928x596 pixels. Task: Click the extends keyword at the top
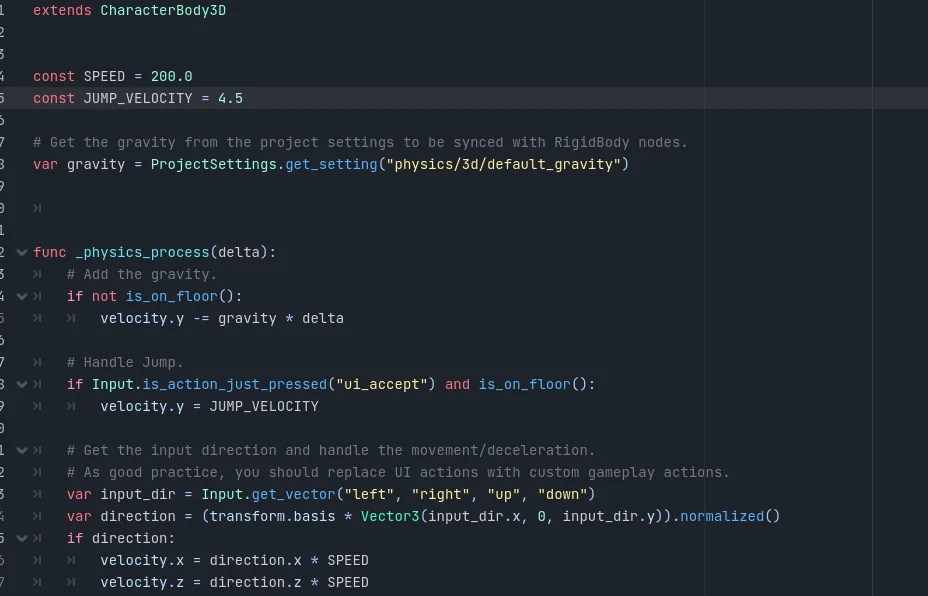click(x=62, y=10)
